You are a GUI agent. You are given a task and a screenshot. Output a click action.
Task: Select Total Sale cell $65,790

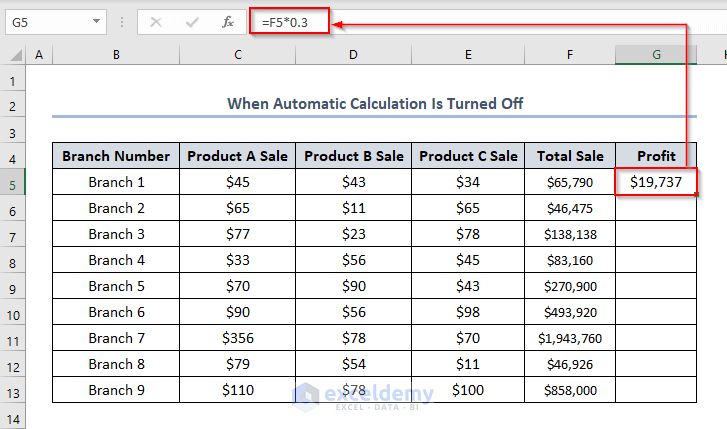570,182
